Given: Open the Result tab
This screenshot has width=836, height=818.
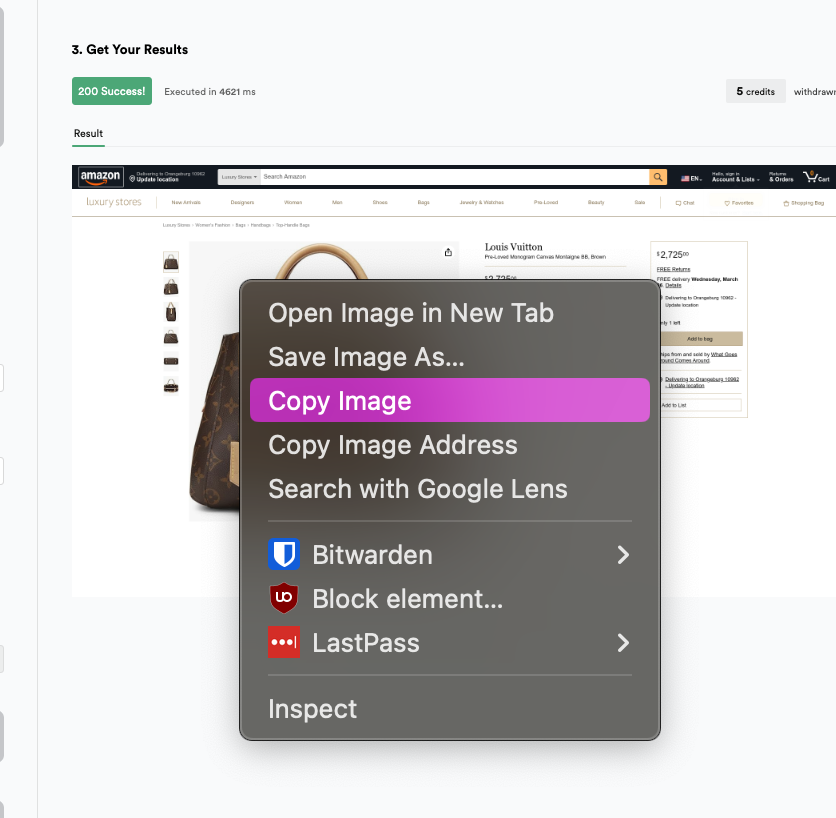Looking at the screenshot, I should point(89,133).
